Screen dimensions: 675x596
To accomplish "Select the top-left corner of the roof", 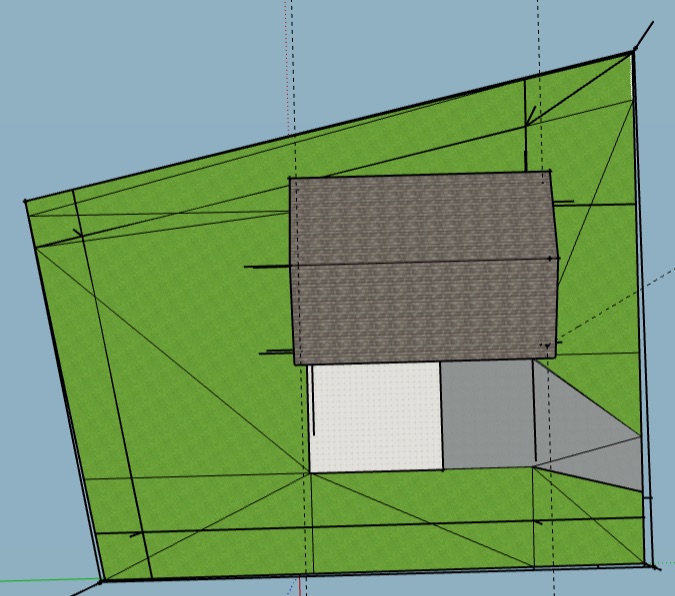I will [290, 179].
